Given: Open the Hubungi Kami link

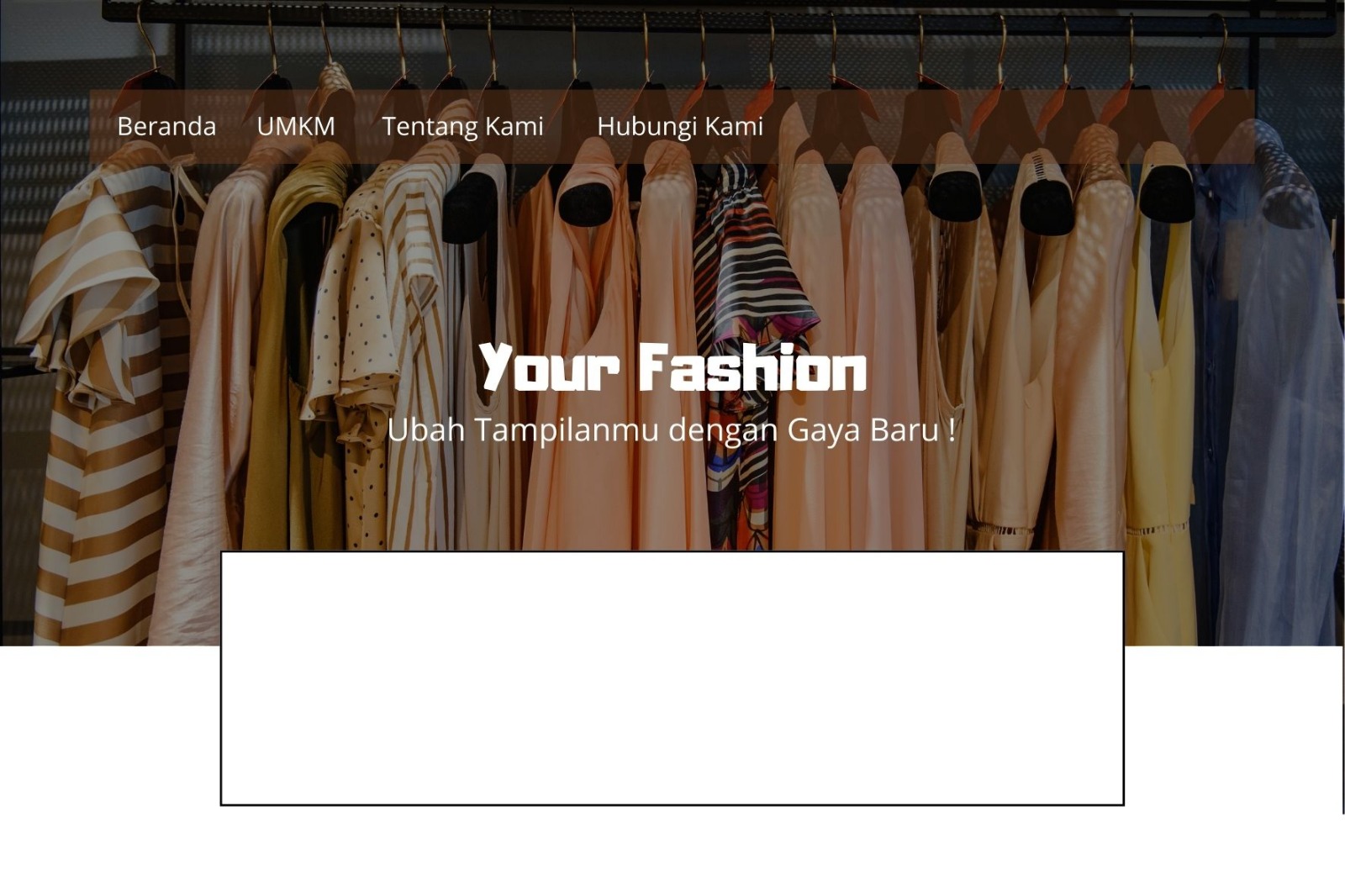Looking at the screenshot, I should 679,126.
